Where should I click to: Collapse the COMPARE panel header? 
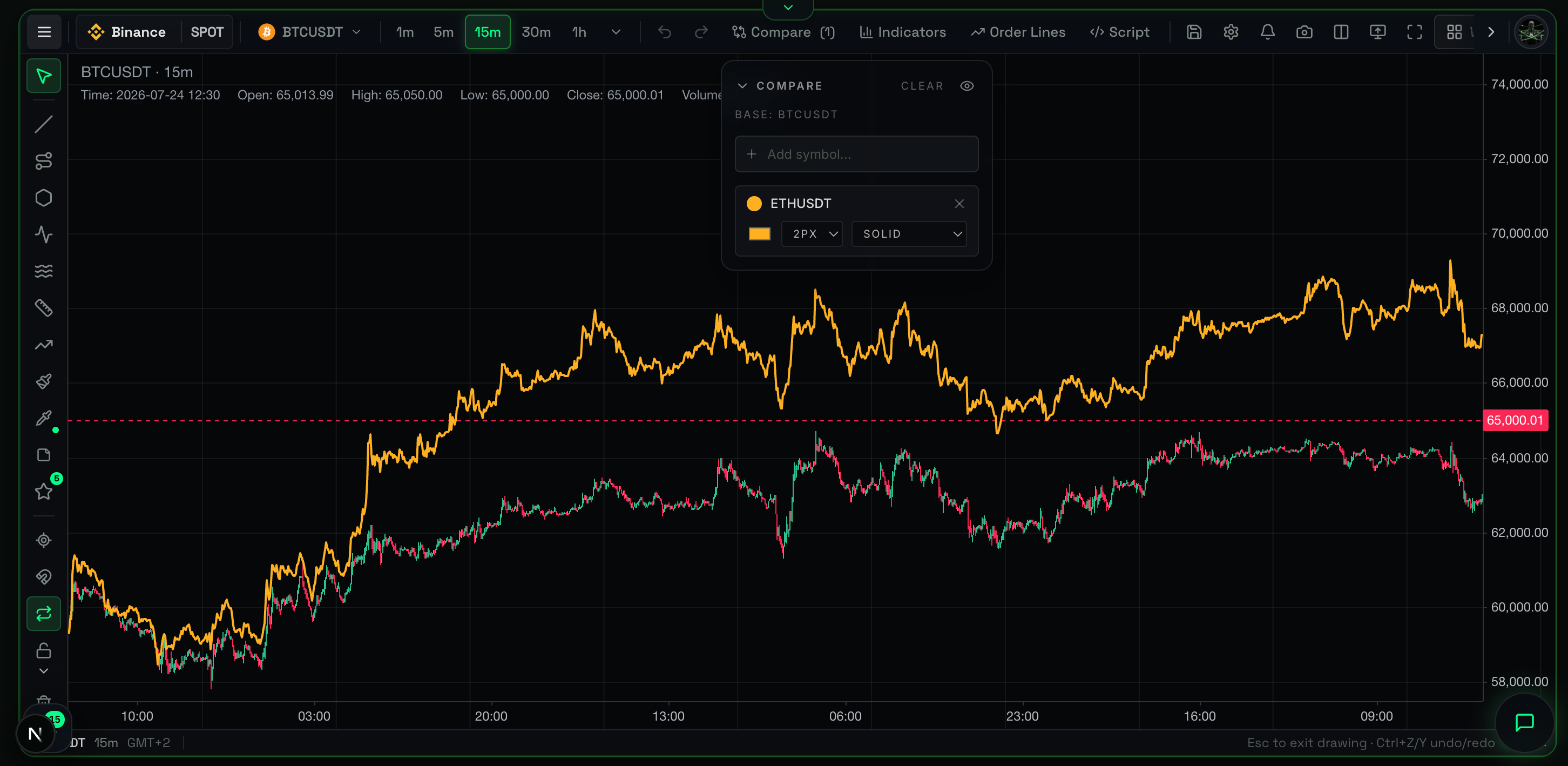pos(780,86)
